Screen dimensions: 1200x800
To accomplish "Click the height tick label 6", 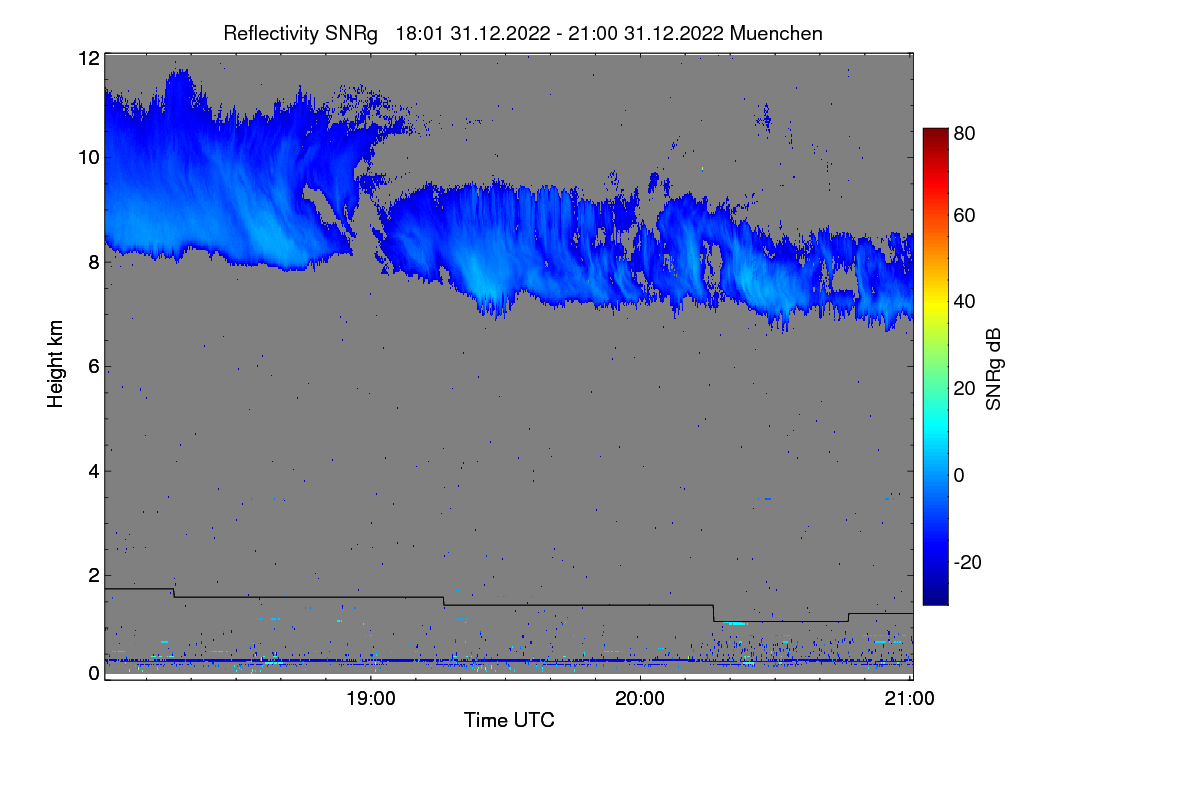I will 93,366.
